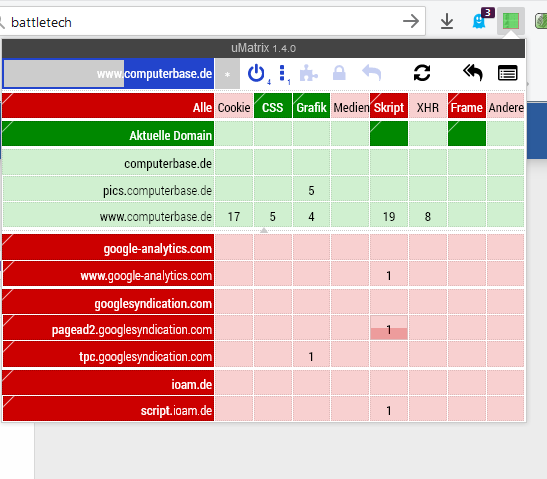The height and width of the screenshot is (479, 547).
Task: Toggle the CSS column header
Action: tap(272, 106)
